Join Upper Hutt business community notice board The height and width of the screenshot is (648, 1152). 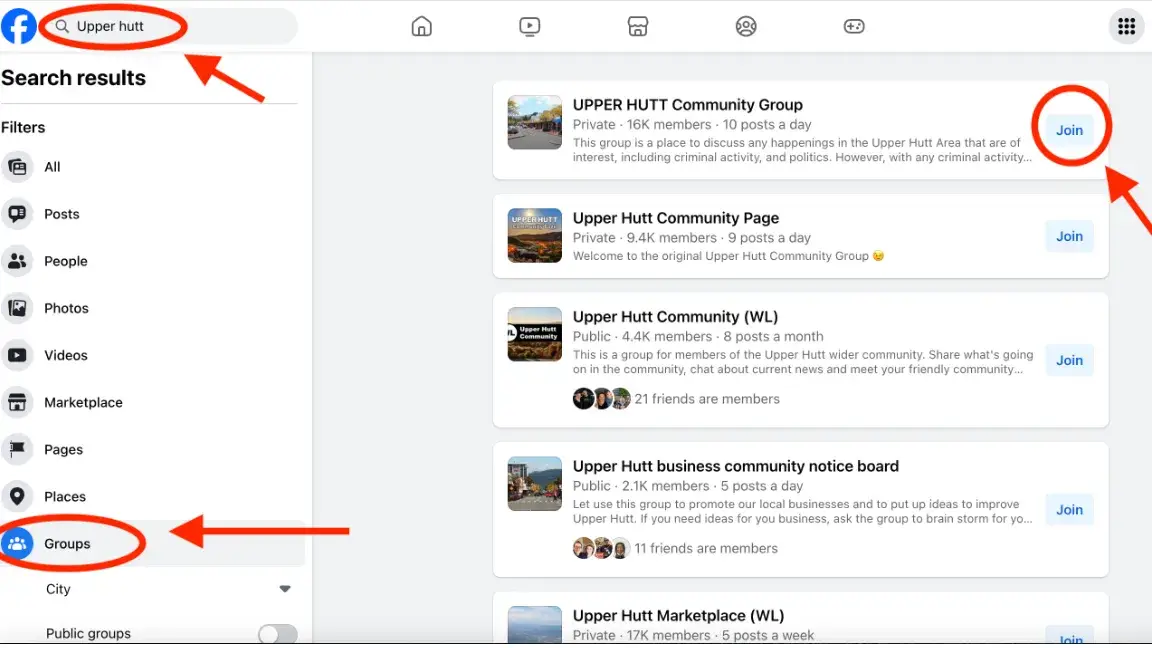(1069, 509)
